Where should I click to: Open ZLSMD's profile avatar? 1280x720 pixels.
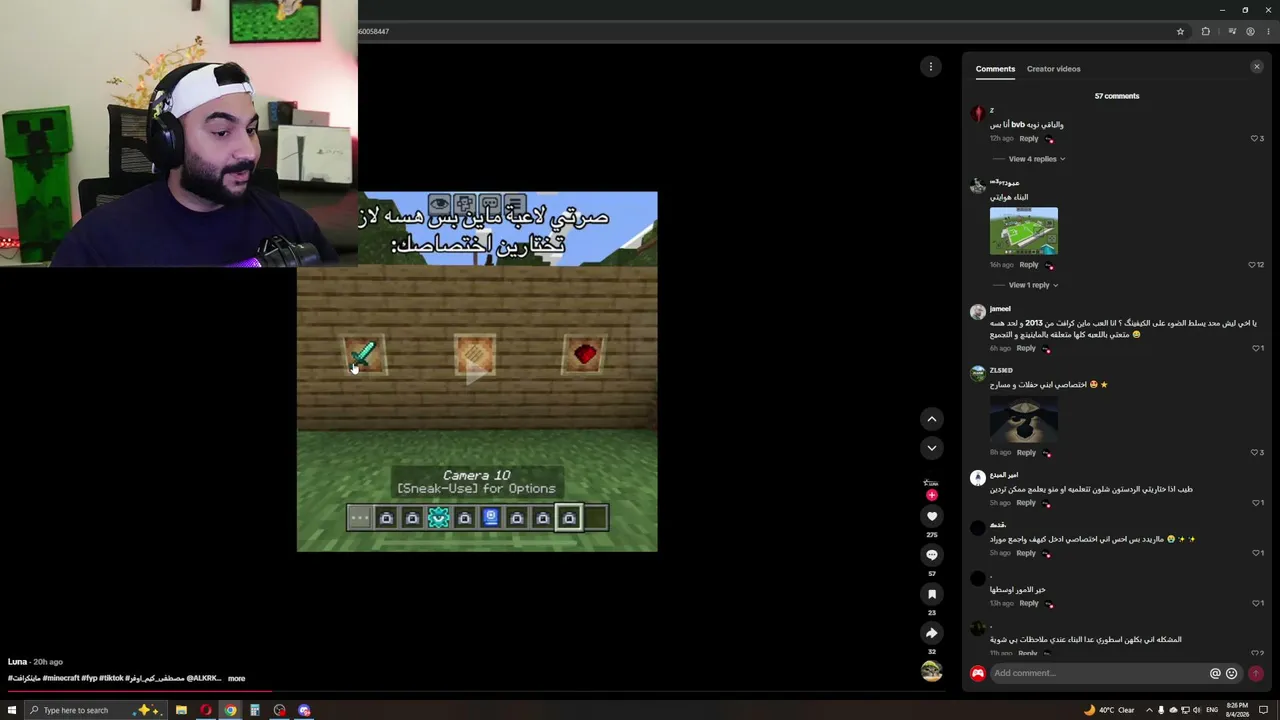click(978, 374)
